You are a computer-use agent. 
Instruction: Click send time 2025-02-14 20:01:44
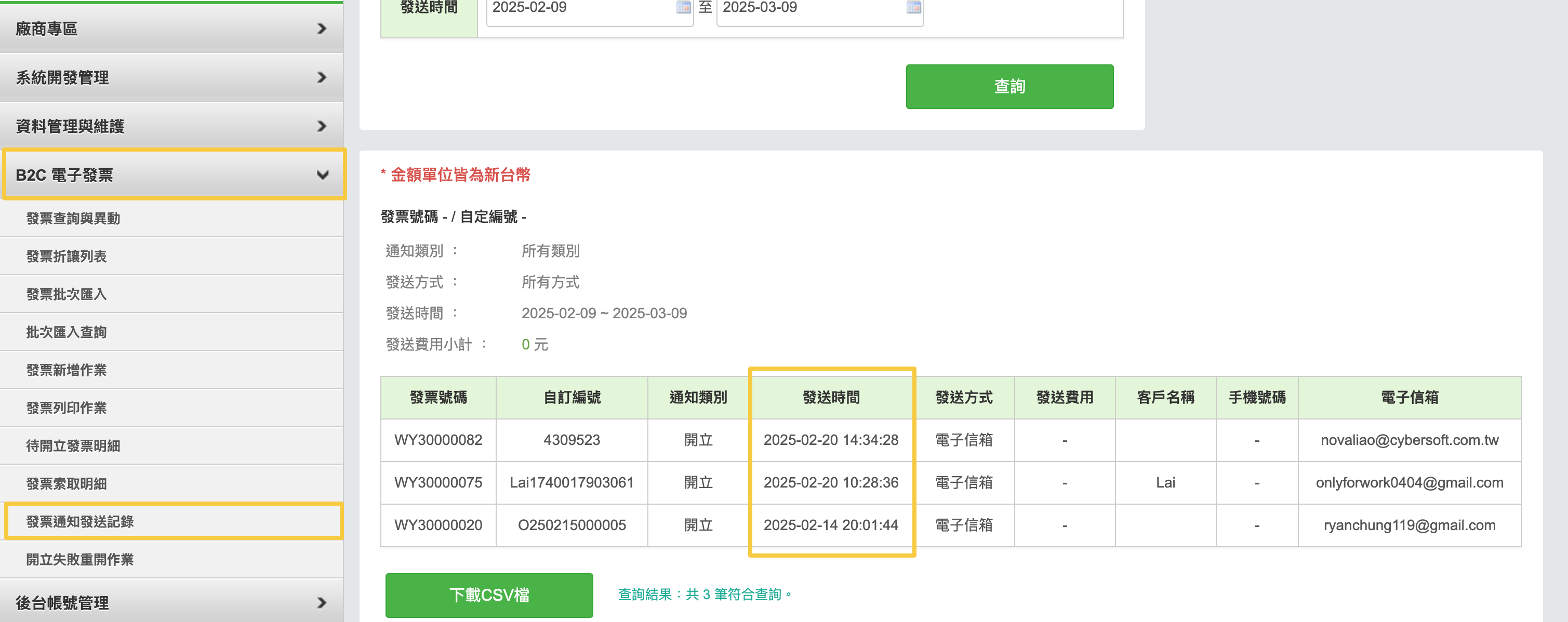pyautogui.click(x=831, y=525)
